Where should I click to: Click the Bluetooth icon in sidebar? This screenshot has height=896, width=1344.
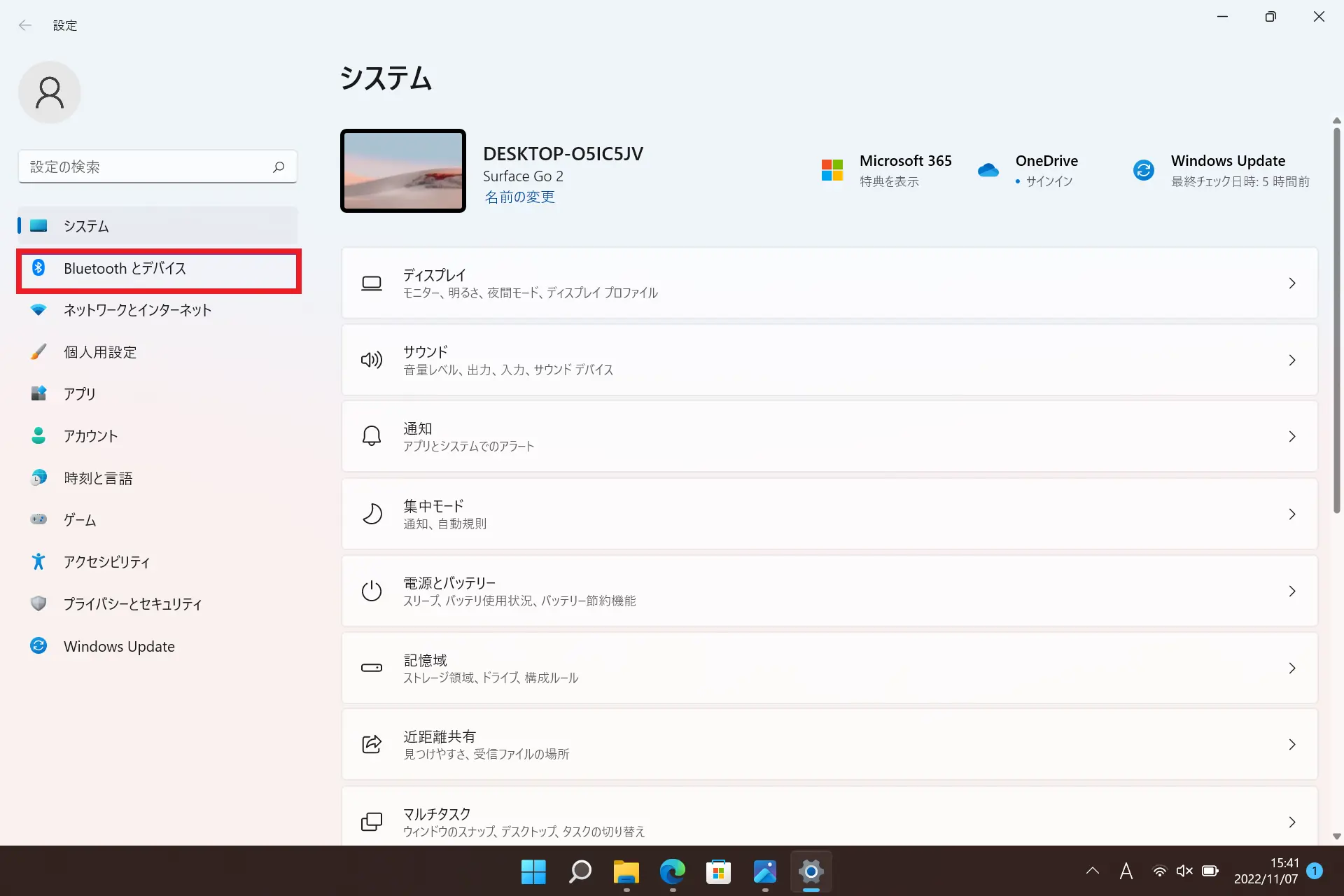coord(38,268)
